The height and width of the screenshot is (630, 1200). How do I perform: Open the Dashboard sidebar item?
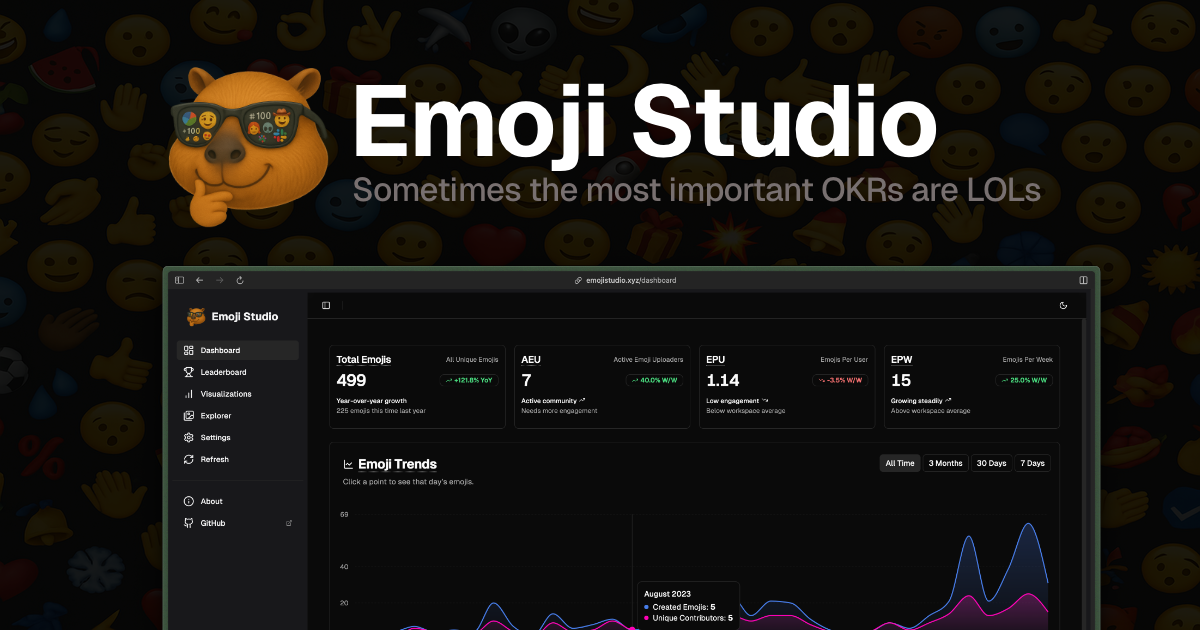238,350
